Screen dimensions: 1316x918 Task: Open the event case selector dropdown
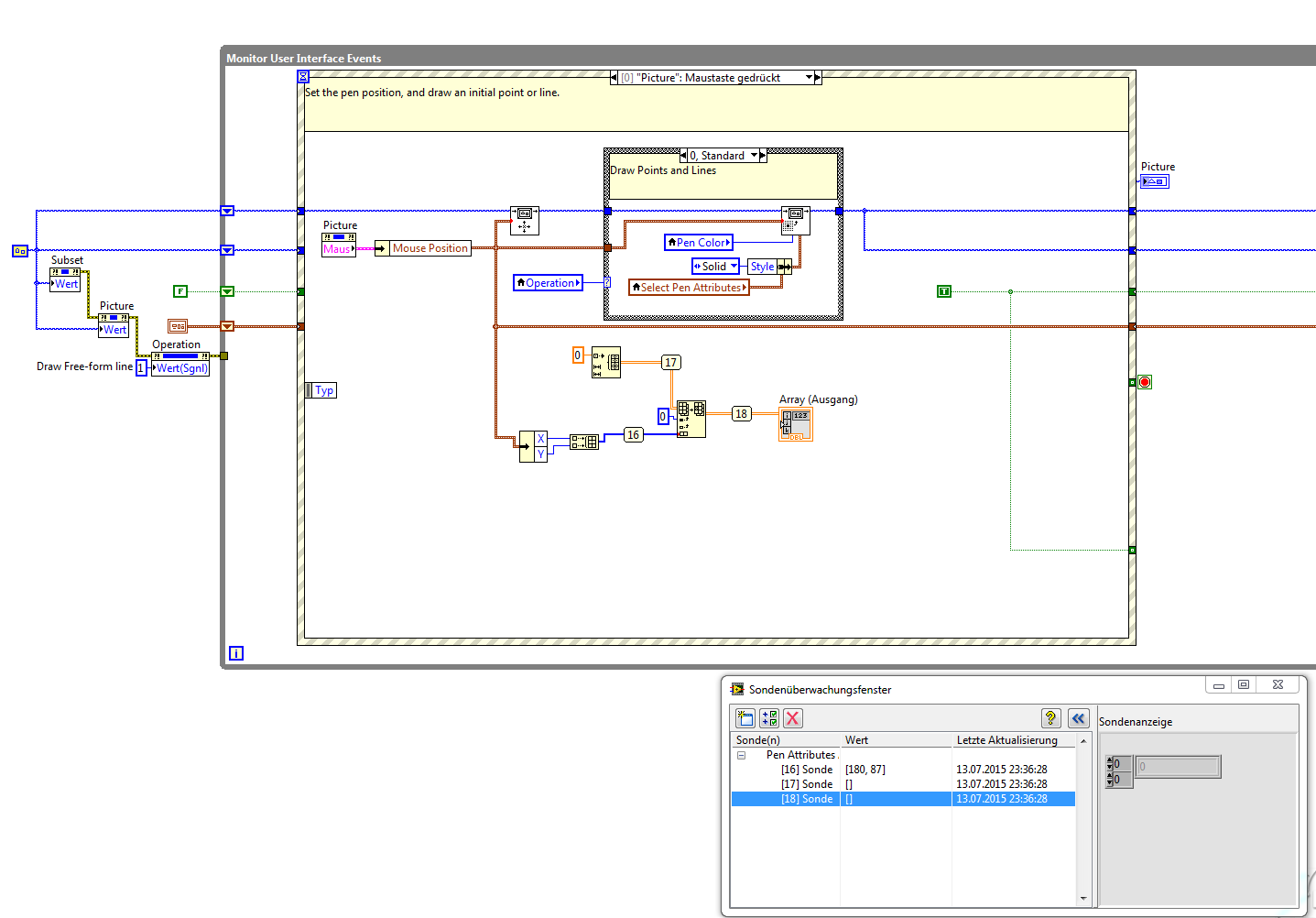coord(809,78)
